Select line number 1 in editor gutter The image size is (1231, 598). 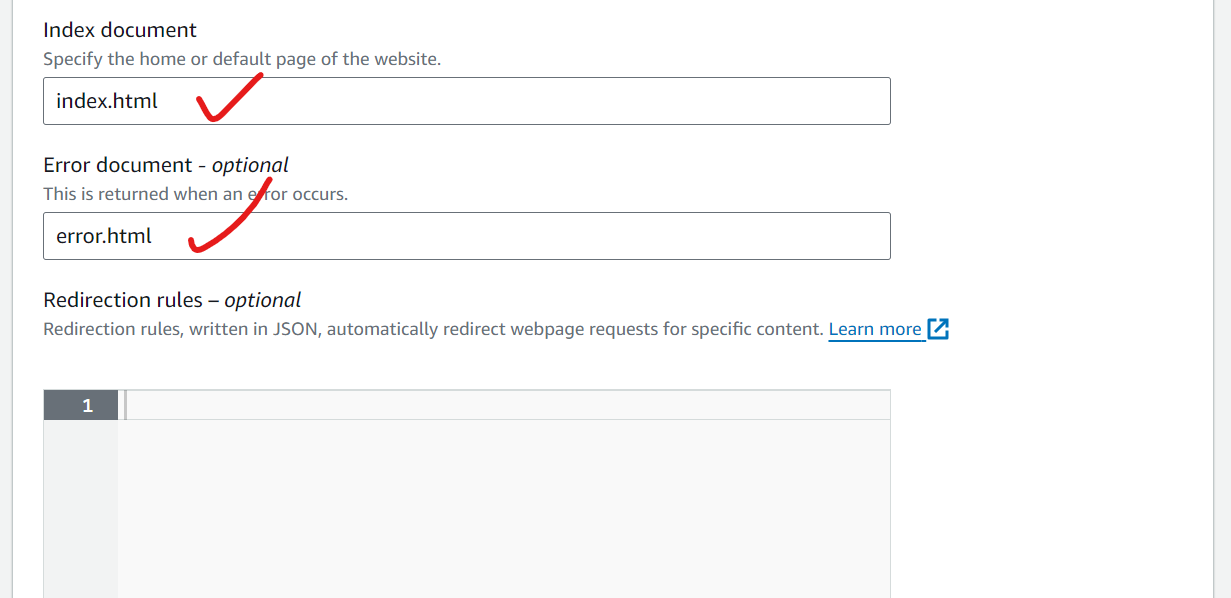pos(87,405)
